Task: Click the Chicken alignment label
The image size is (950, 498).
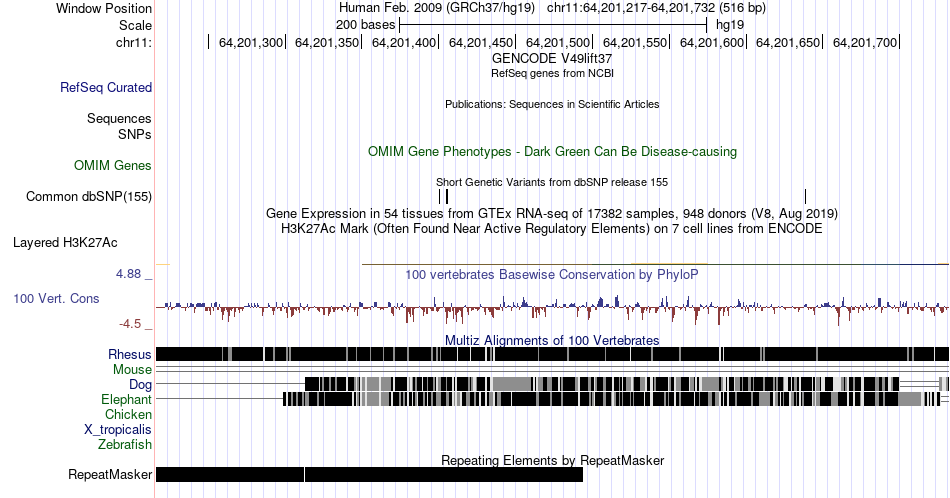Action: 128,414
